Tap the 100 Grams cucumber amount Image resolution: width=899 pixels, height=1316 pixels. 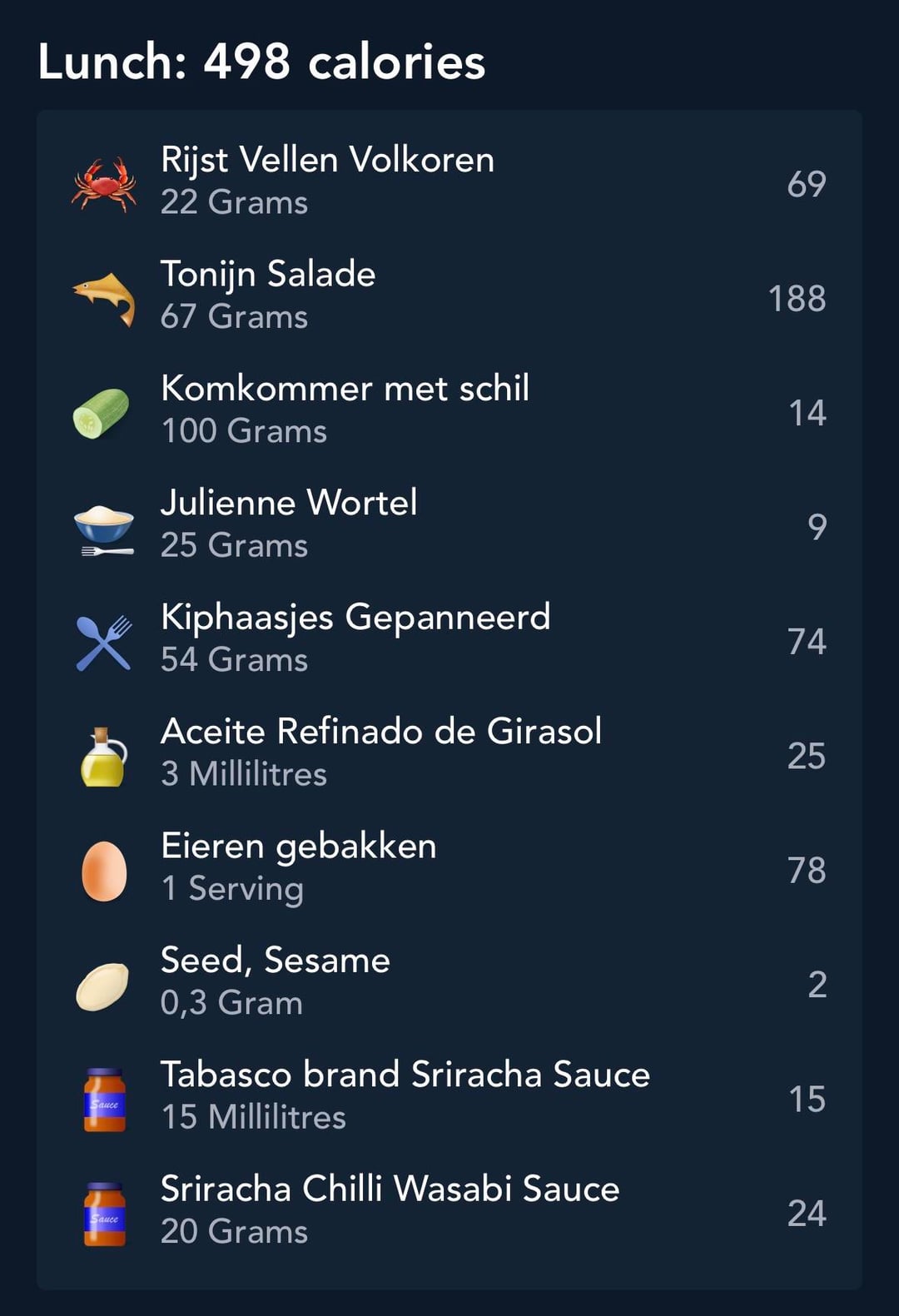[244, 431]
